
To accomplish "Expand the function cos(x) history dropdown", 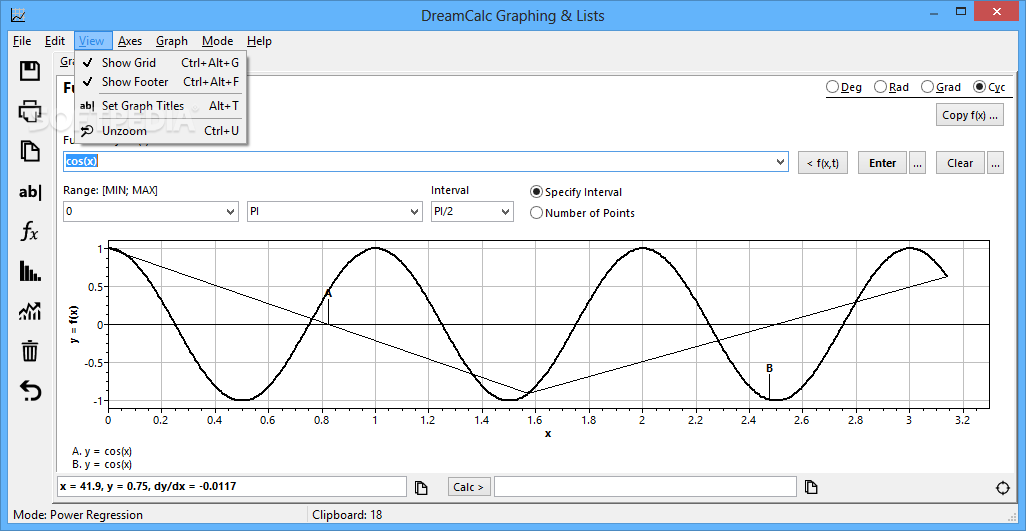I will pos(780,162).
